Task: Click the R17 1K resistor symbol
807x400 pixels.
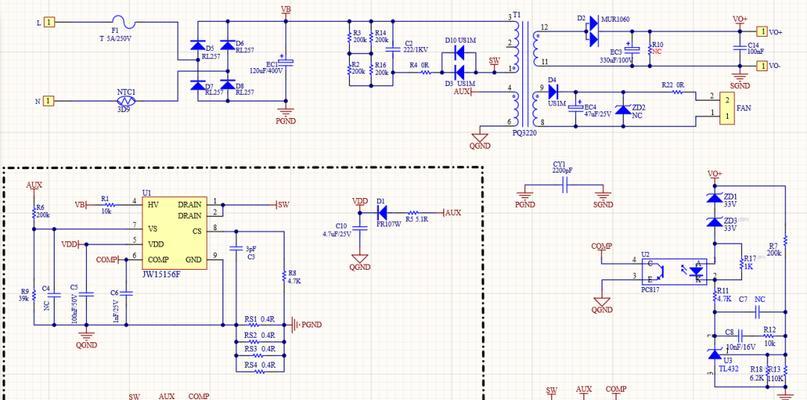Action: coord(741,264)
